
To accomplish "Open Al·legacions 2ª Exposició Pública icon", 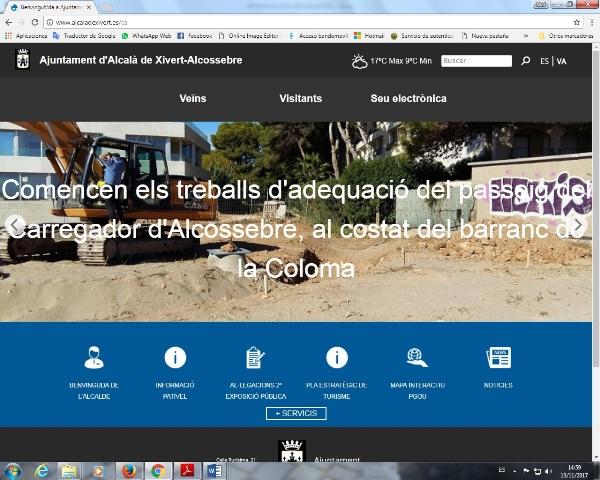I will pos(255,357).
